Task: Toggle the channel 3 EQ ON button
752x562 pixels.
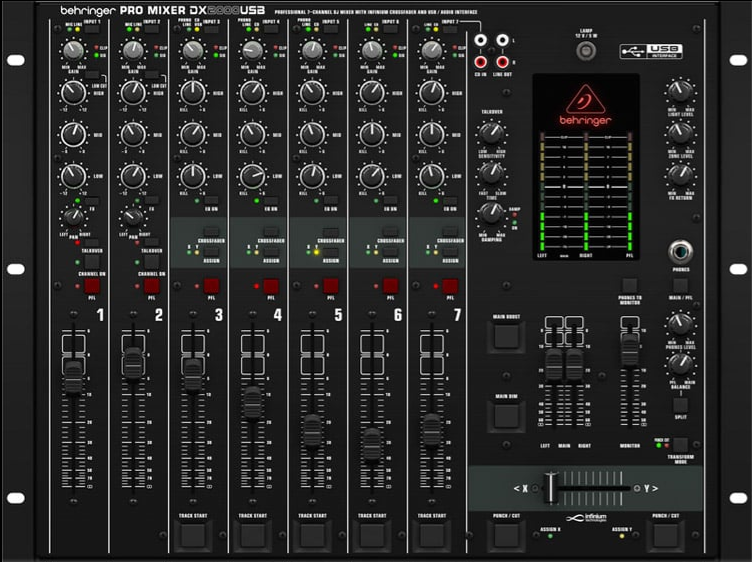Action: coord(211,201)
